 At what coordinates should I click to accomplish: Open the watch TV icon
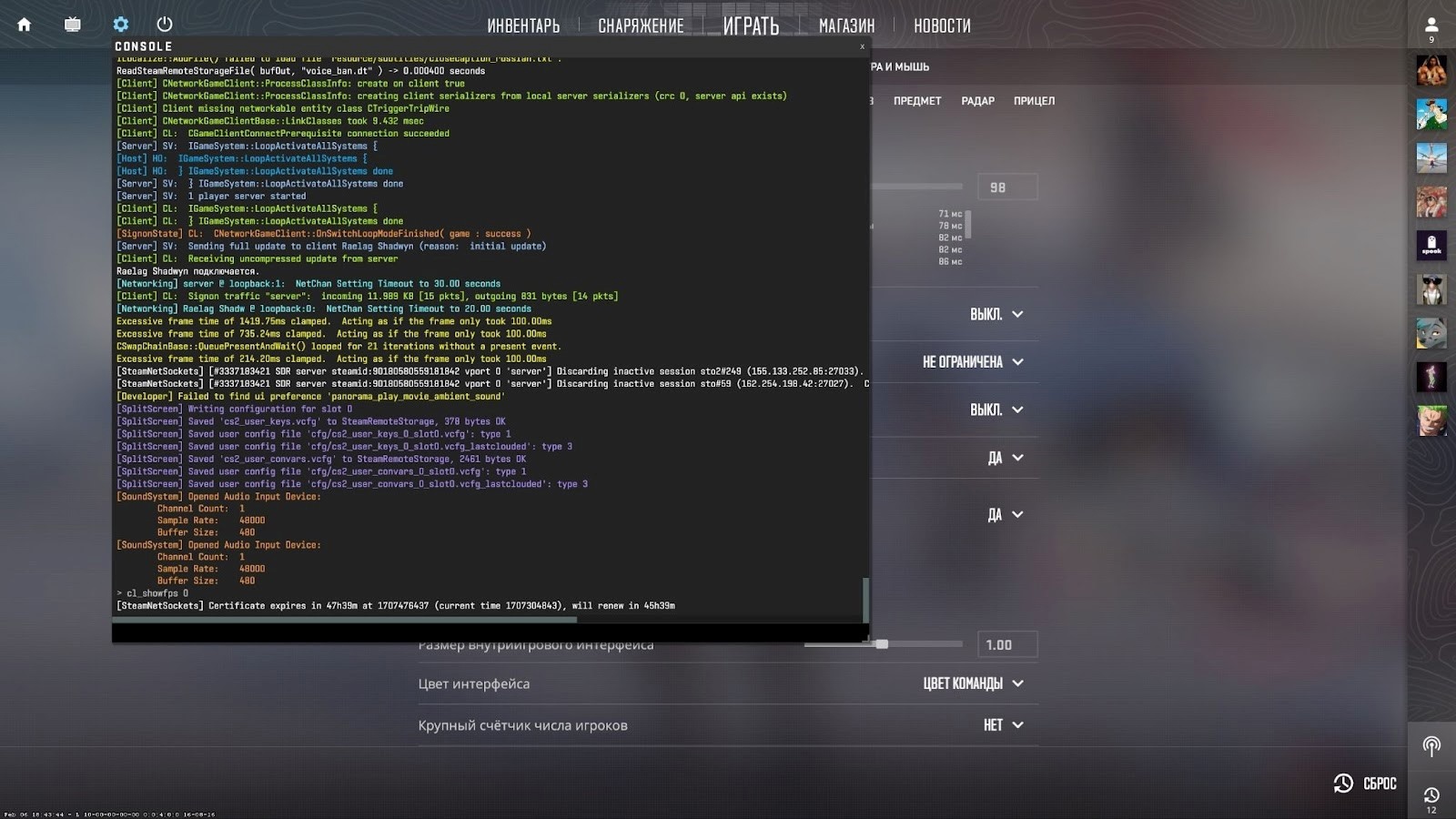pos(73,25)
